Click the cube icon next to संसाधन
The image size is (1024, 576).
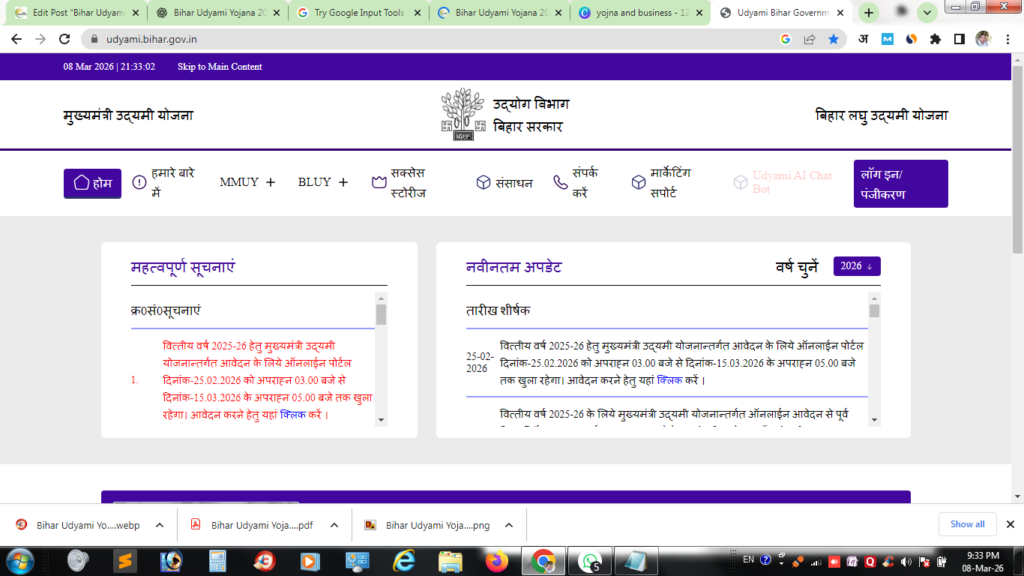click(x=483, y=183)
